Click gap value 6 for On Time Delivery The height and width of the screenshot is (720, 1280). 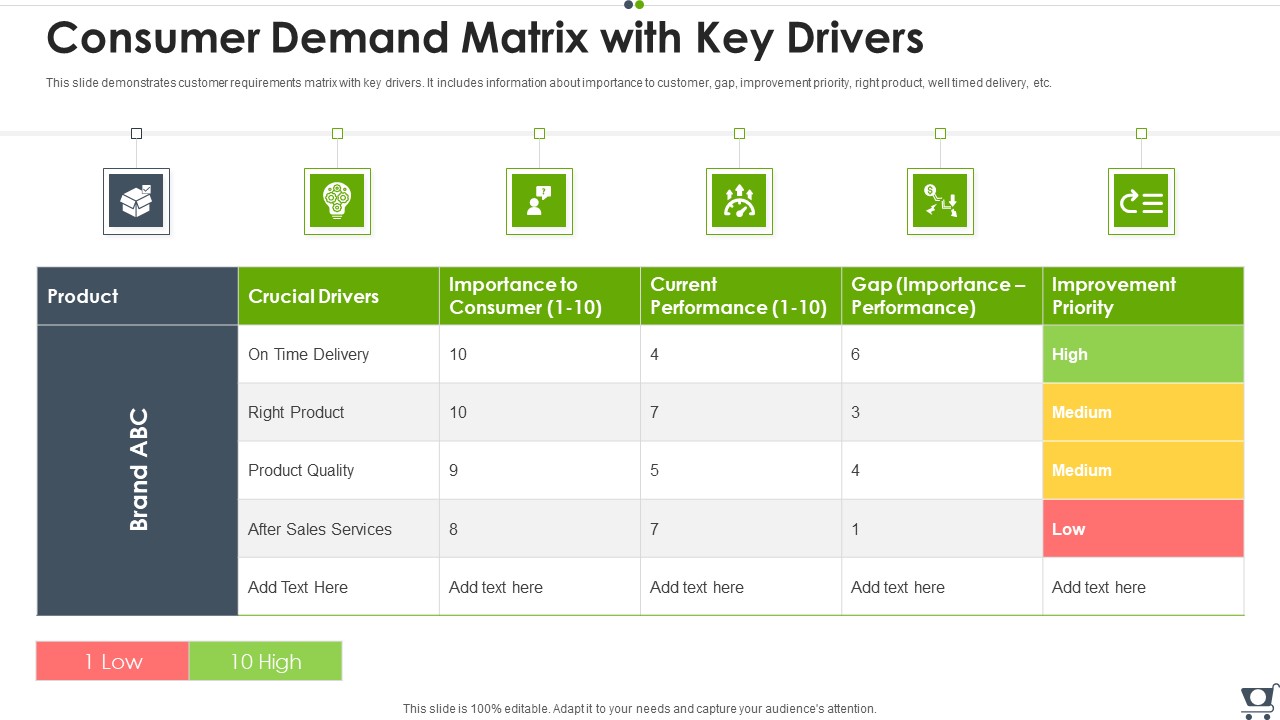[942, 354]
